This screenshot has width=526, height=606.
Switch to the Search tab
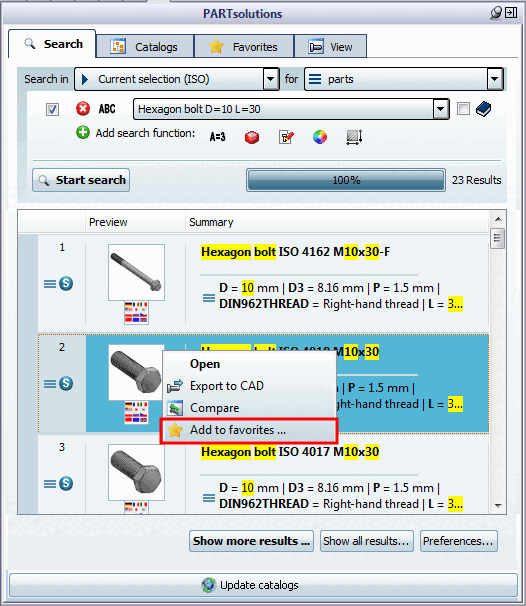click(52, 44)
